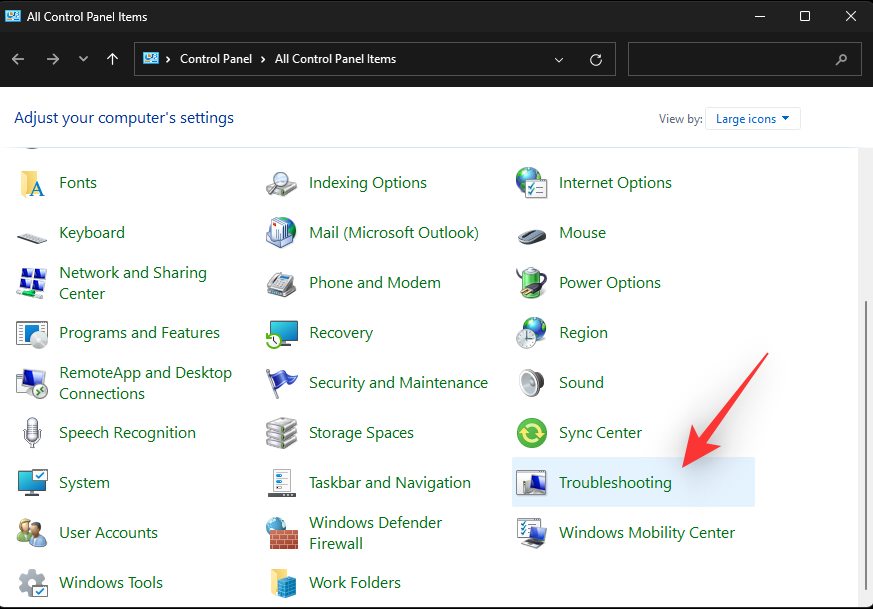Open Troubleshooting settings
This screenshot has width=873, height=609.
616,482
